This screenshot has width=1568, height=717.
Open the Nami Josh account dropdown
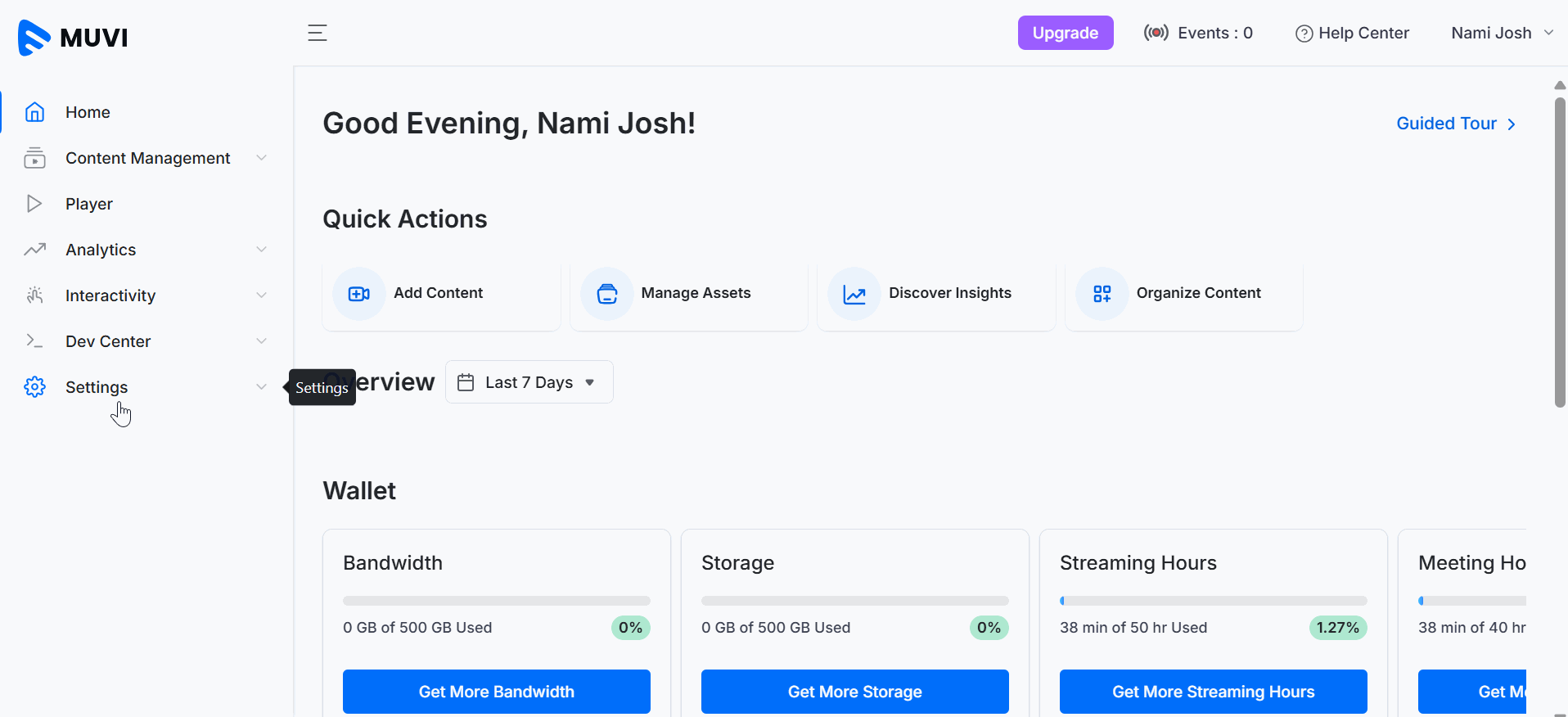pyautogui.click(x=1502, y=33)
